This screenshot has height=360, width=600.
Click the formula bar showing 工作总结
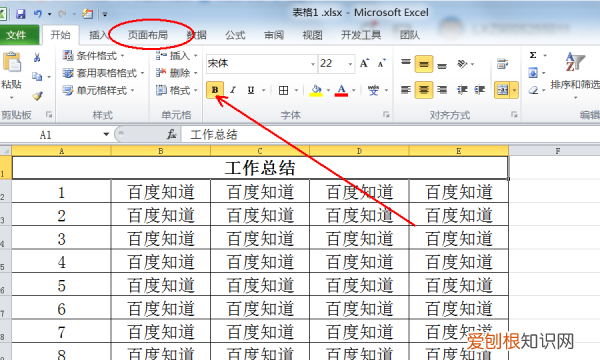(390, 134)
